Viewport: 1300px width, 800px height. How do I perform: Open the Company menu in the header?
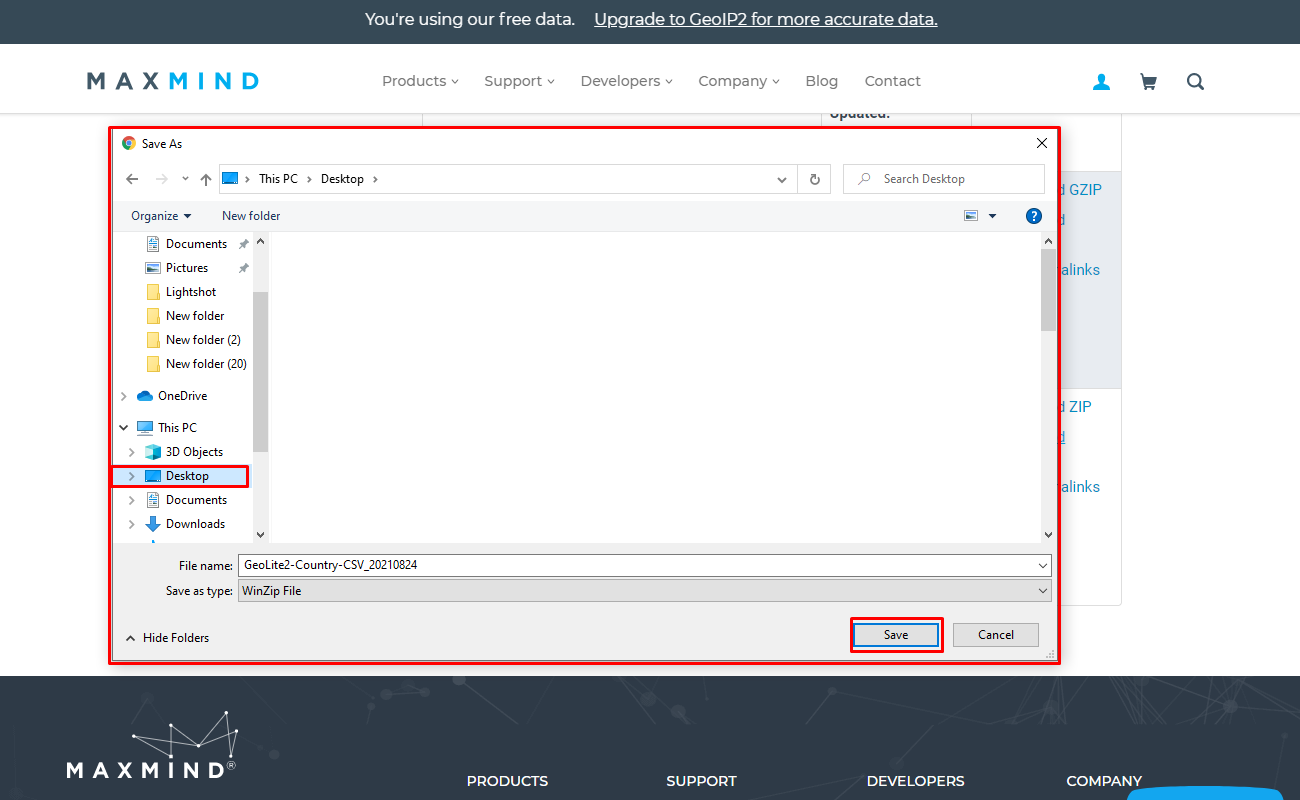click(x=739, y=81)
